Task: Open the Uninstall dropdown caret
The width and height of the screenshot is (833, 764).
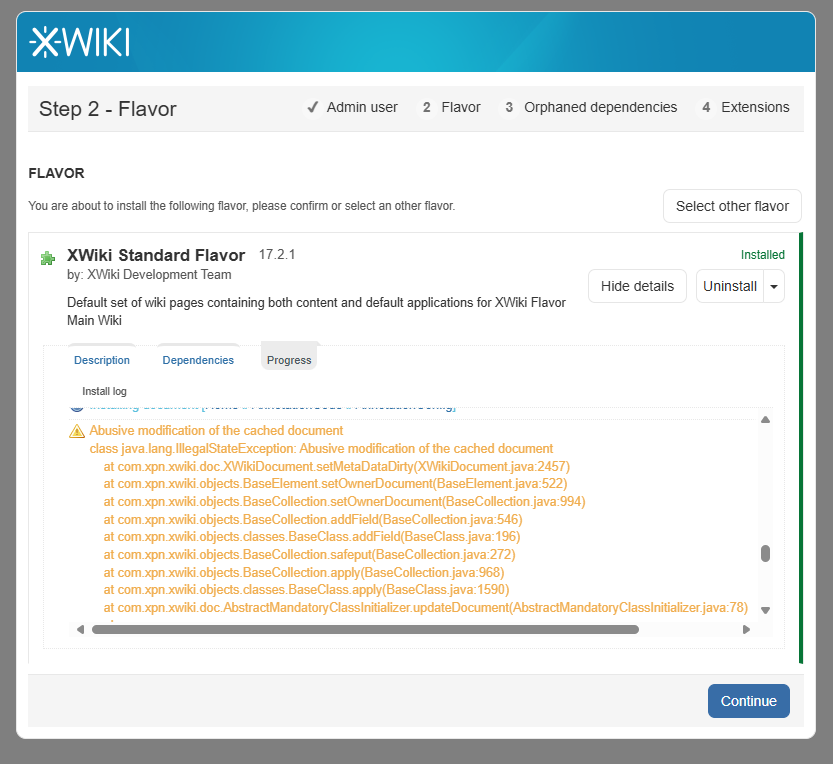Action: click(x=774, y=286)
